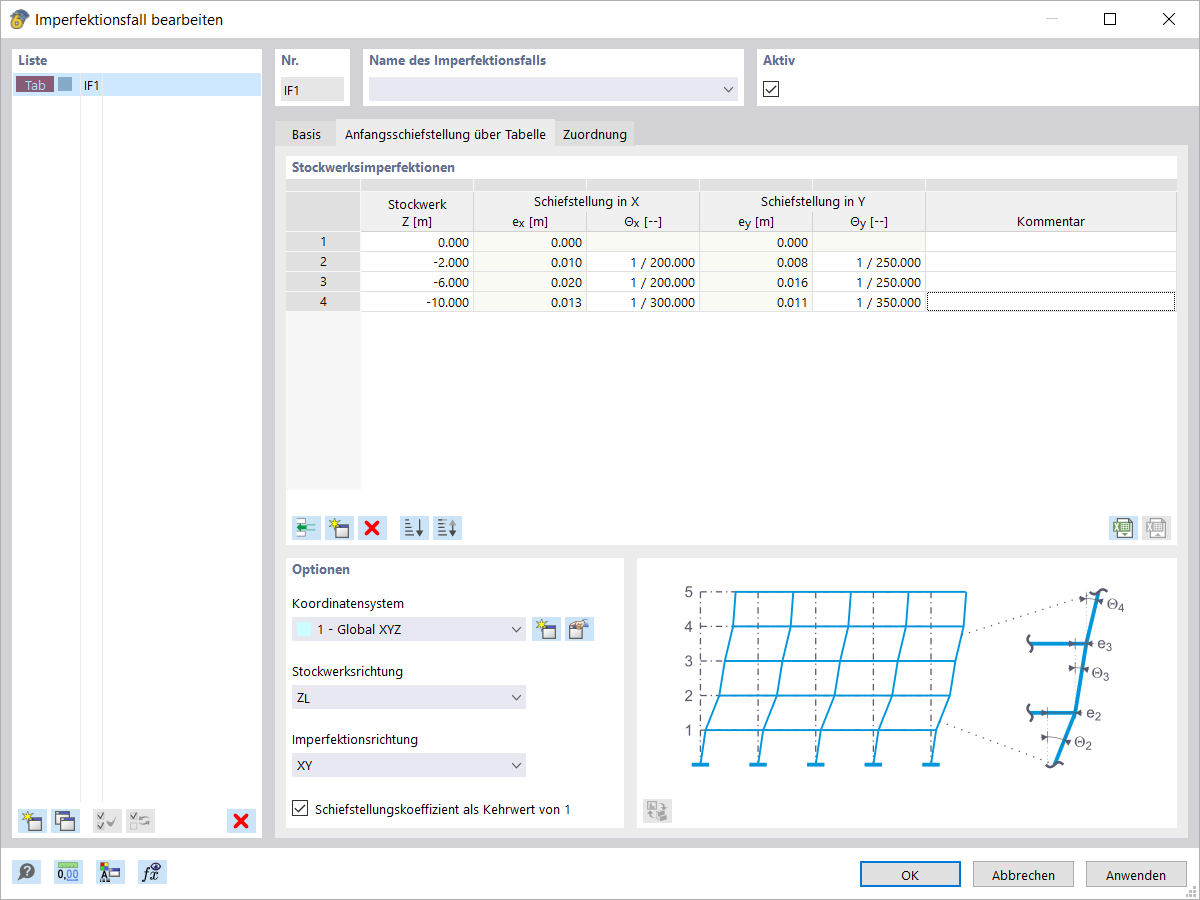1200x900 pixels.
Task: Click the sort rows descending icon
Action: (414, 528)
